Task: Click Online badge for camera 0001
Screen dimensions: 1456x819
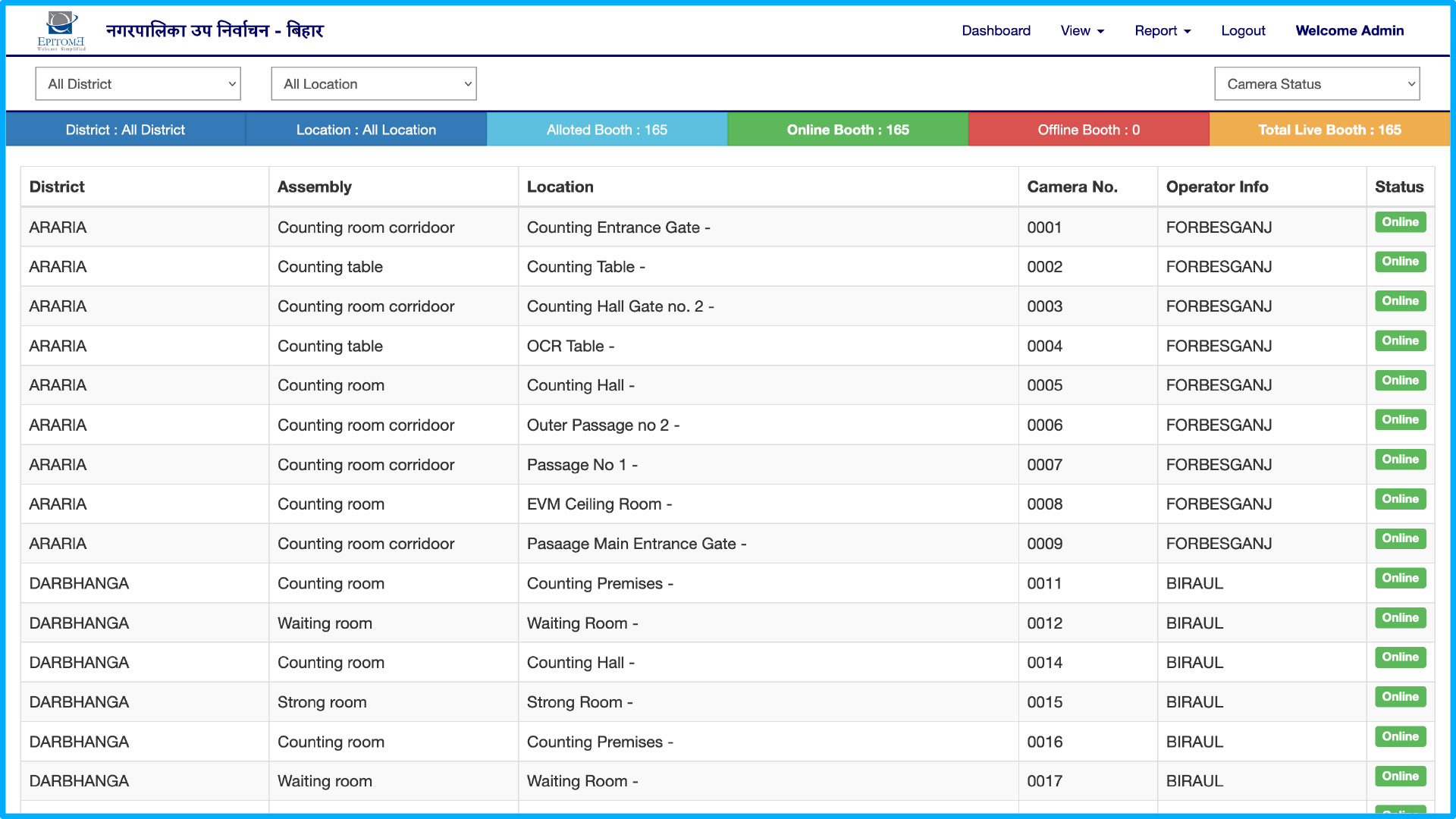Action: [1400, 222]
